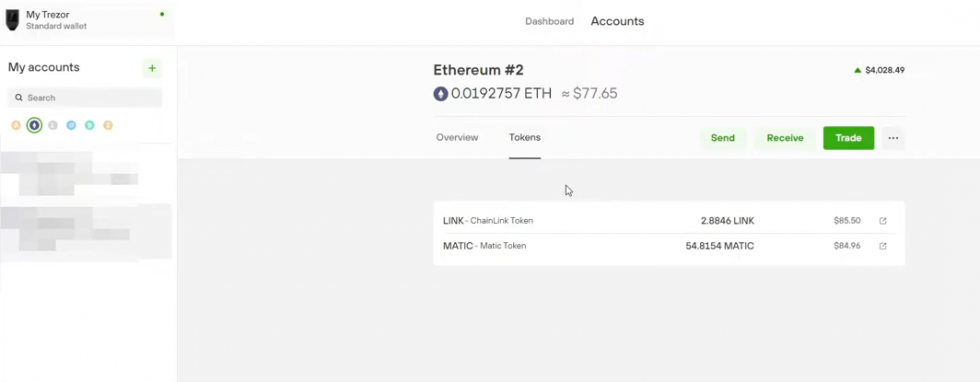The height and width of the screenshot is (382, 980).
Task: Select the MATIC - Matic Token row
Action: (669, 246)
